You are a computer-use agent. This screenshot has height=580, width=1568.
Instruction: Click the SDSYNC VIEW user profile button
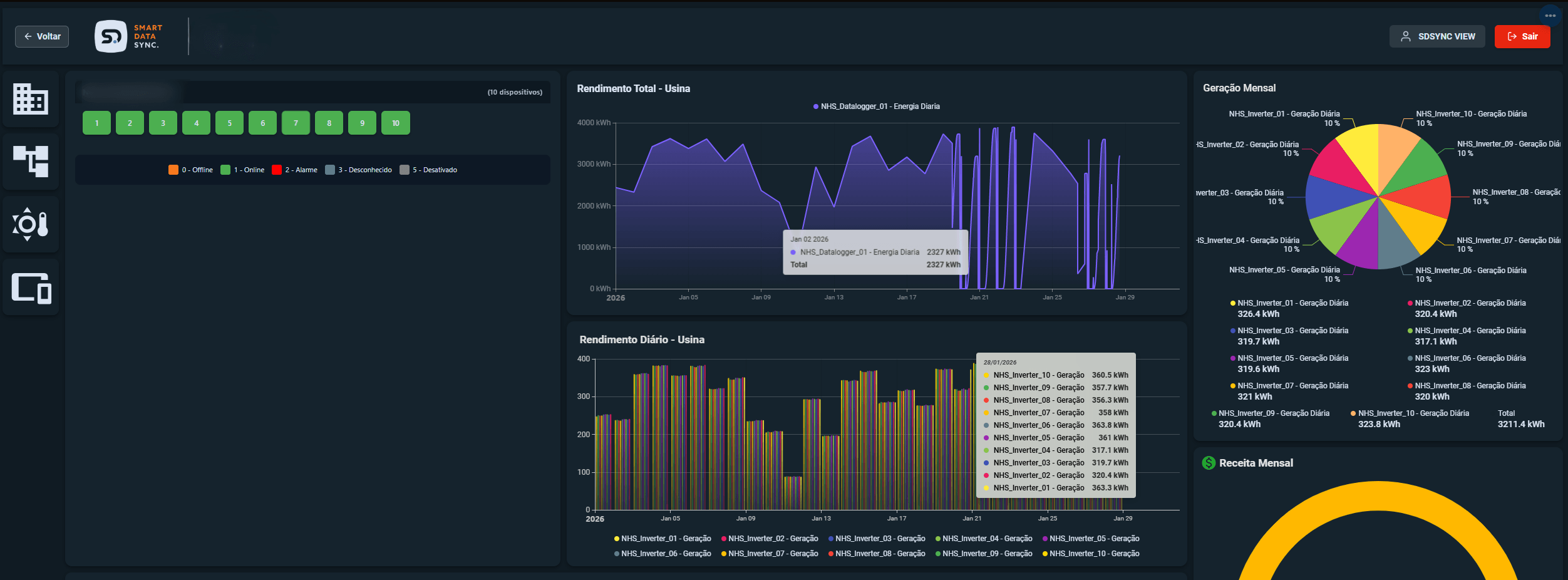click(1436, 36)
